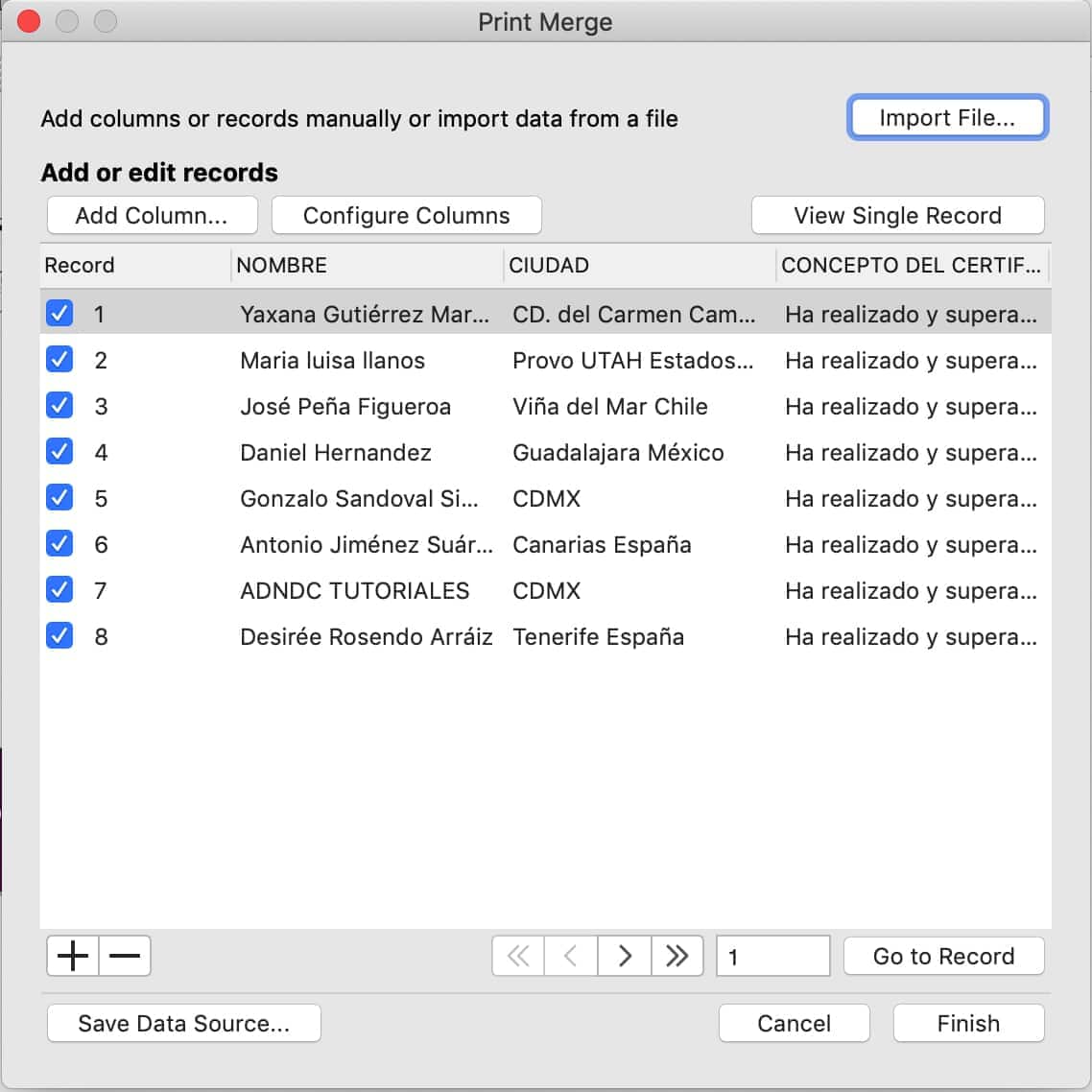Viewport: 1092px width, 1092px height.
Task: Advance to the next record arrow
Action: click(624, 956)
